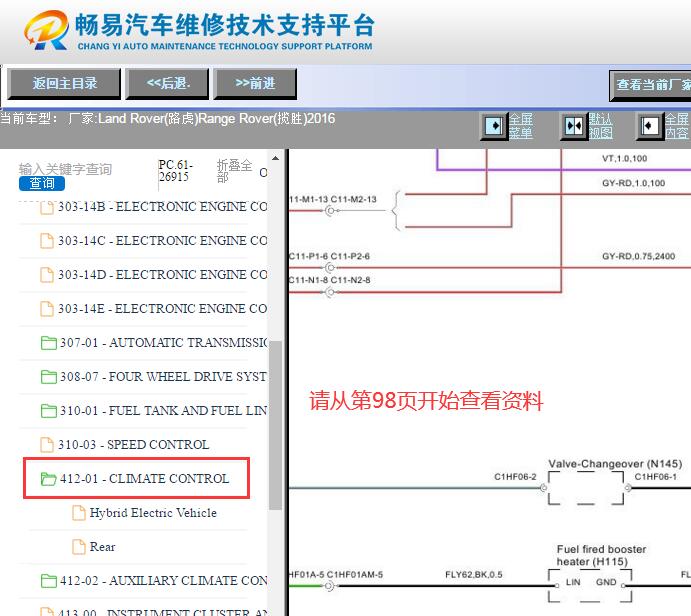This screenshot has width=691, height=616.
Task: Open the Hybrid Electric Vehicle document
Action: (153, 513)
